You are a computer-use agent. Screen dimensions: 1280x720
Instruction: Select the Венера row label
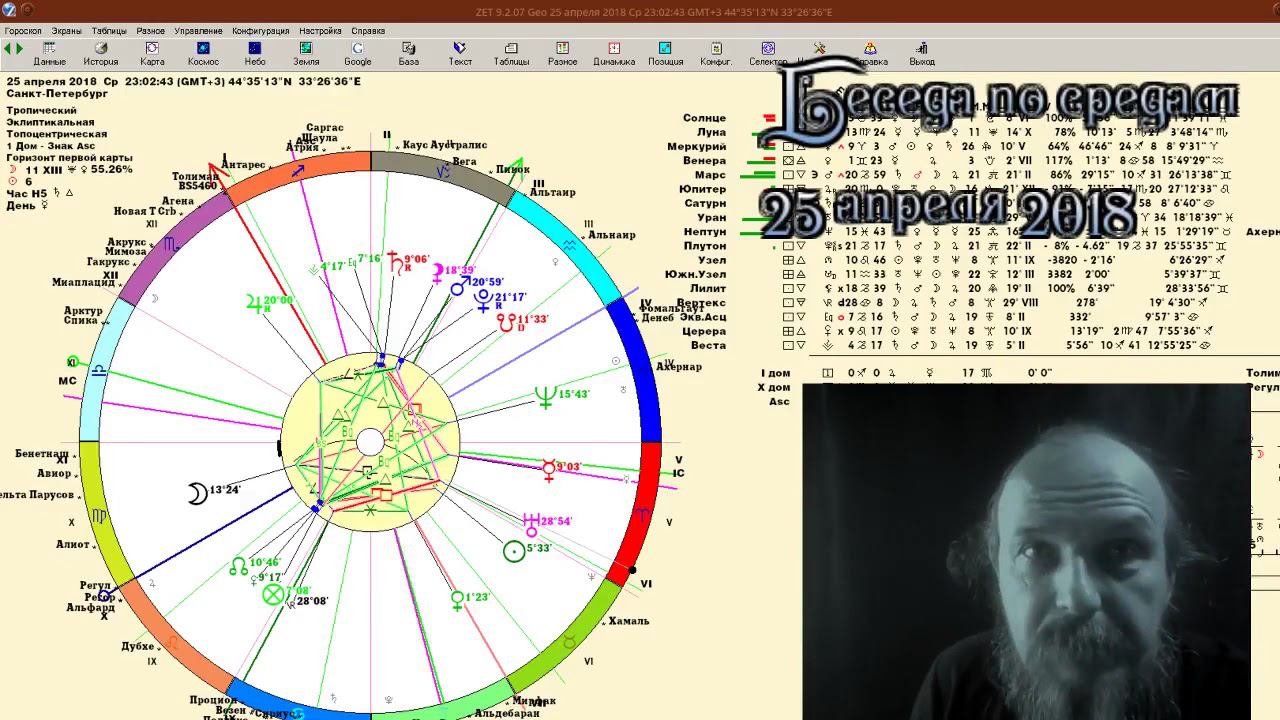[704, 161]
